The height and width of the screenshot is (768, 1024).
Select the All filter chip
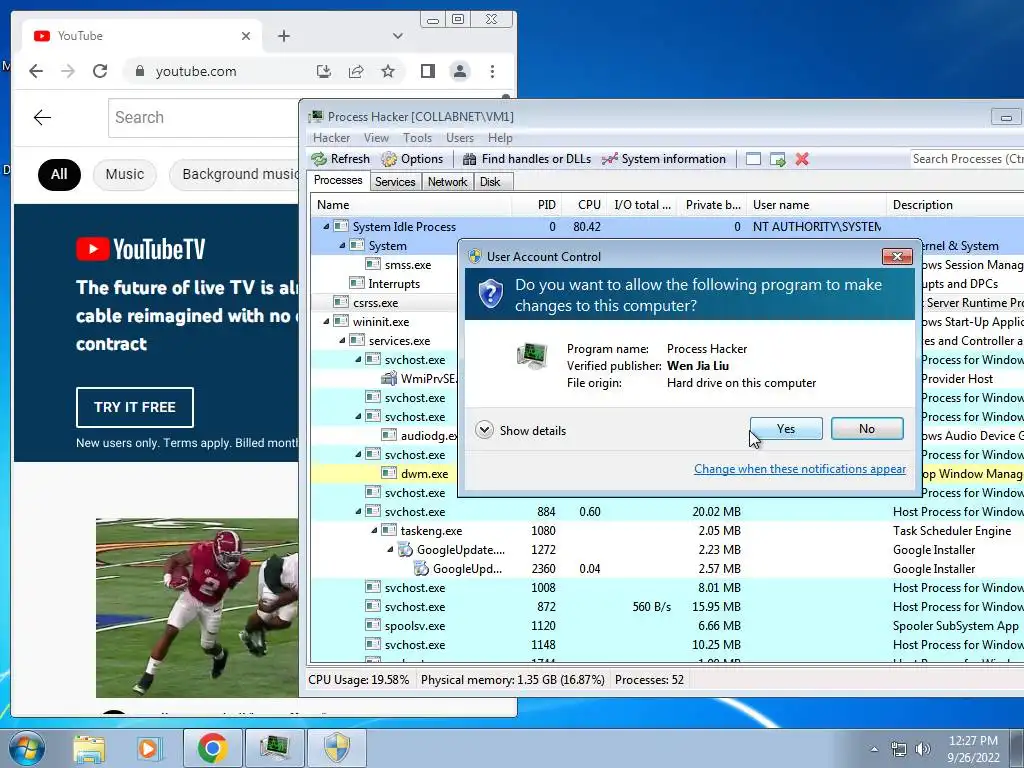tap(59, 174)
